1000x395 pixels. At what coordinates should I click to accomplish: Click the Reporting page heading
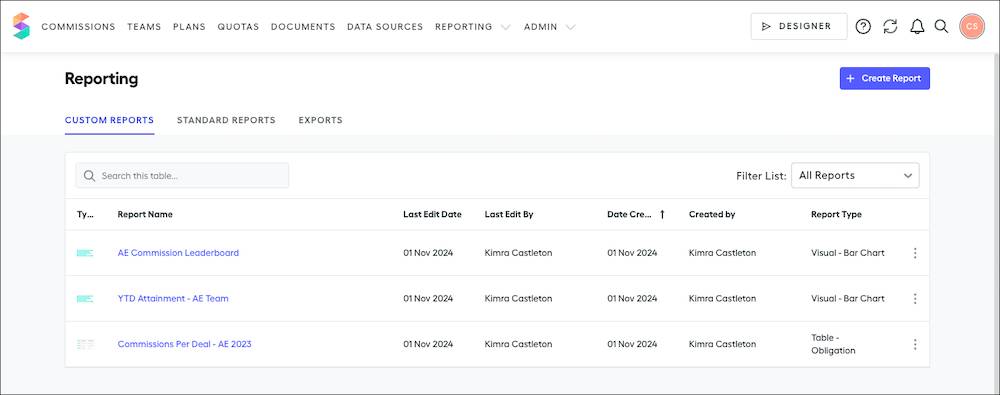(101, 79)
